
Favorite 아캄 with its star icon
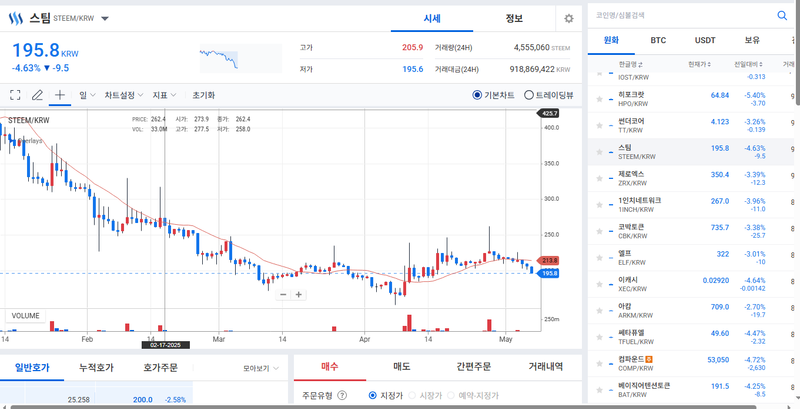(x=599, y=311)
